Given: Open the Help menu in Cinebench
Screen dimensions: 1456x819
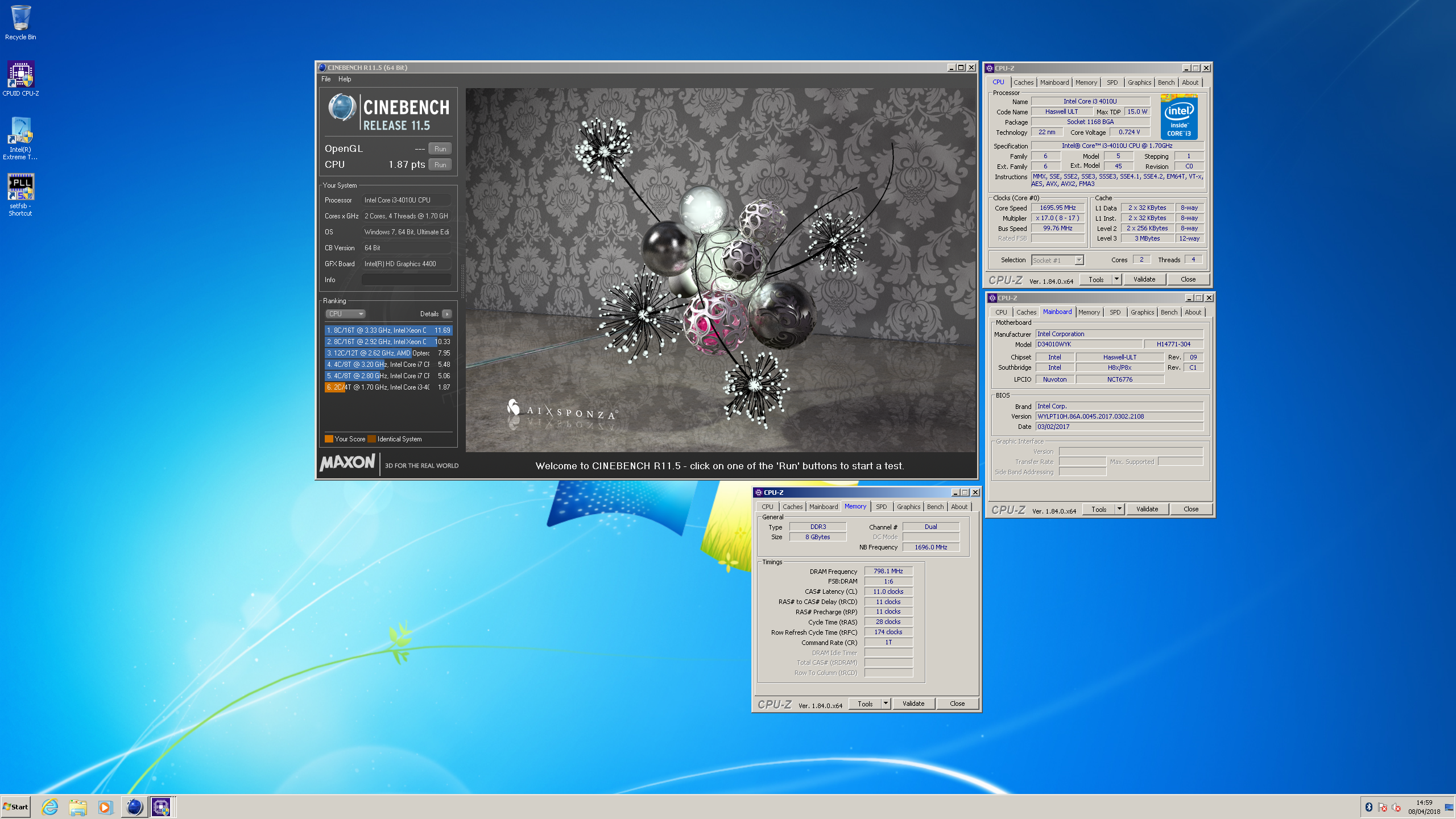Looking at the screenshot, I should (345, 79).
